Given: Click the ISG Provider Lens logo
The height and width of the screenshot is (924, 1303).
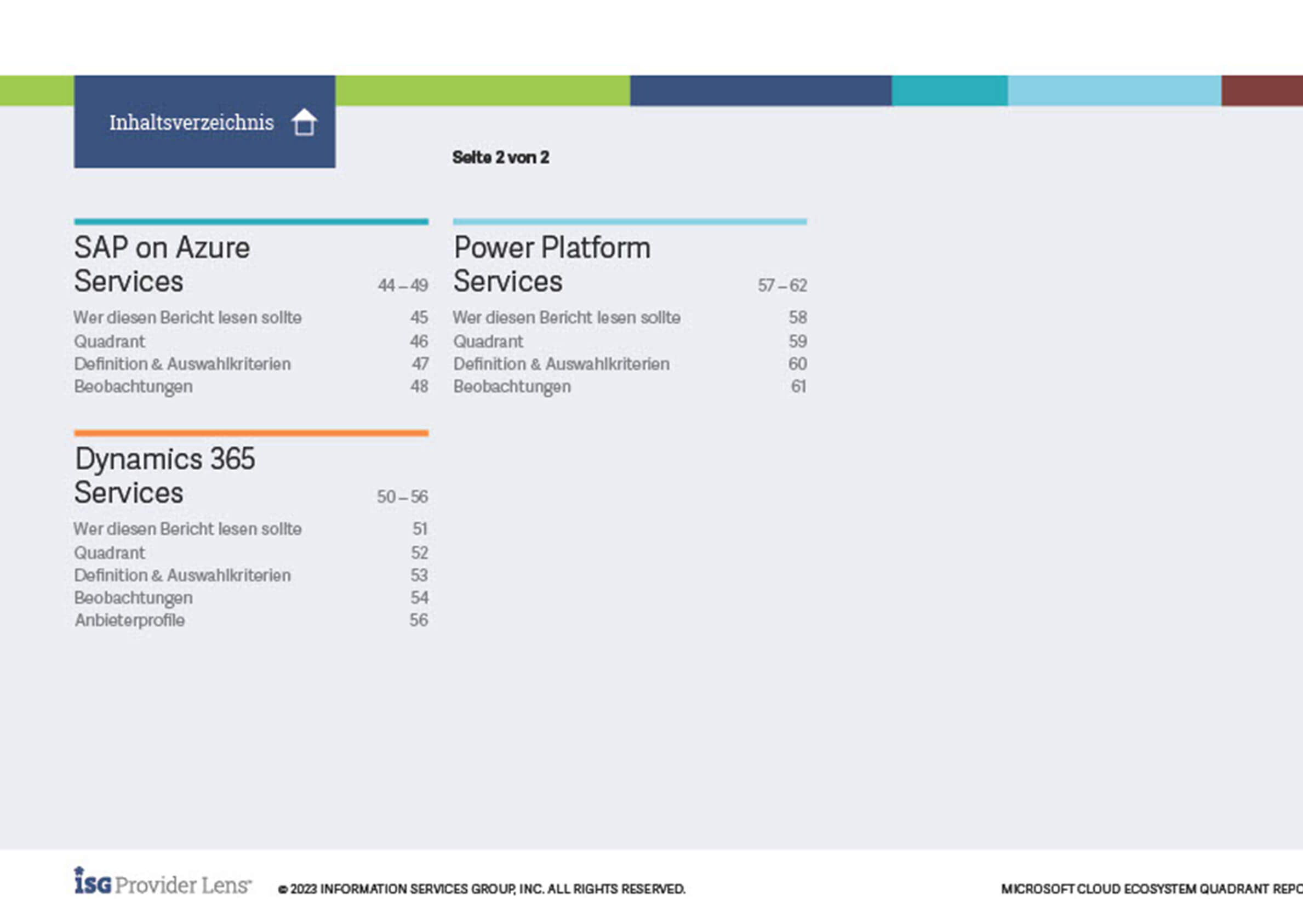Looking at the screenshot, I should click(x=163, y=881).
